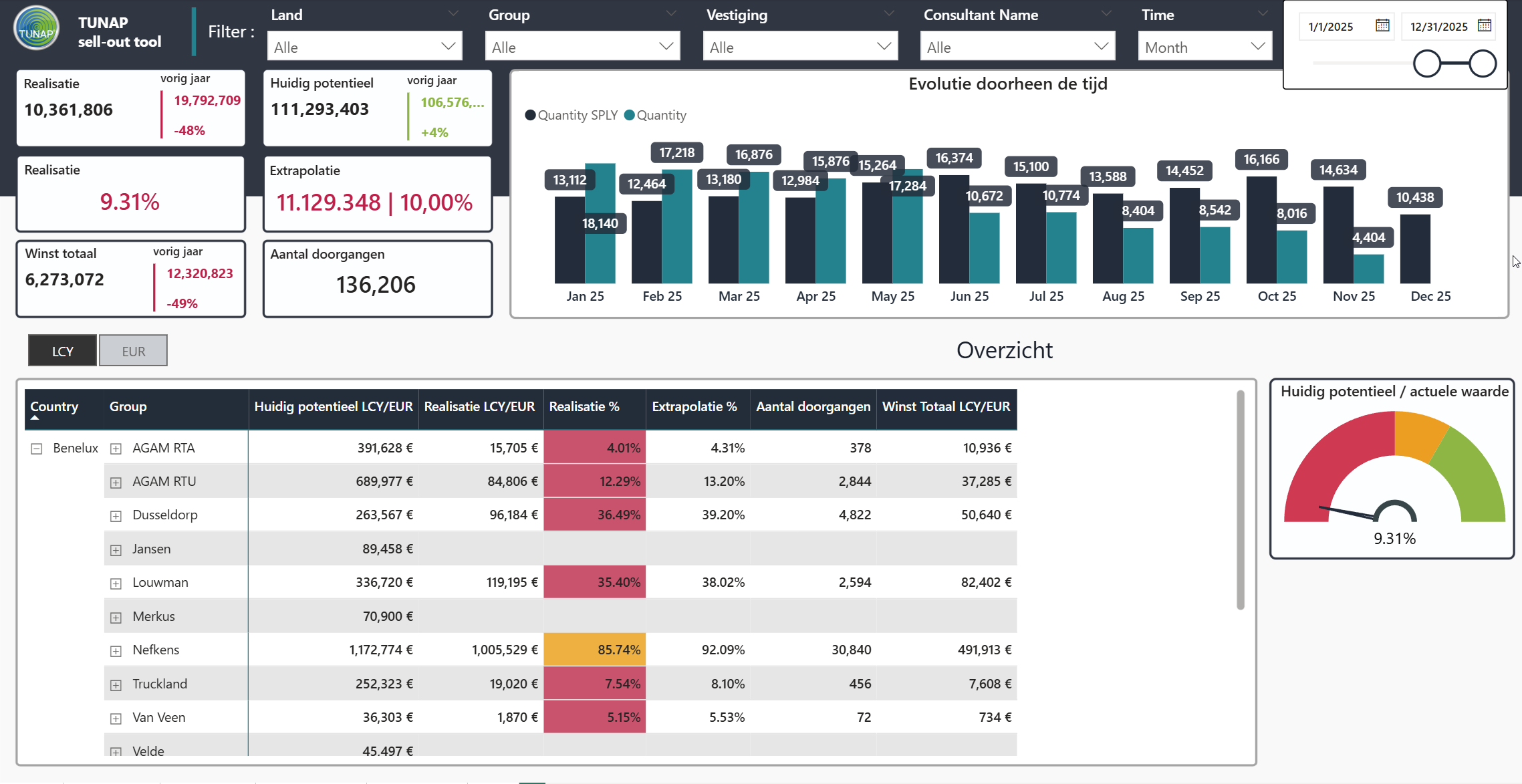1522x784 pixels.
Task: Click the TUNAP logo icon
Action: pos(37,28)
